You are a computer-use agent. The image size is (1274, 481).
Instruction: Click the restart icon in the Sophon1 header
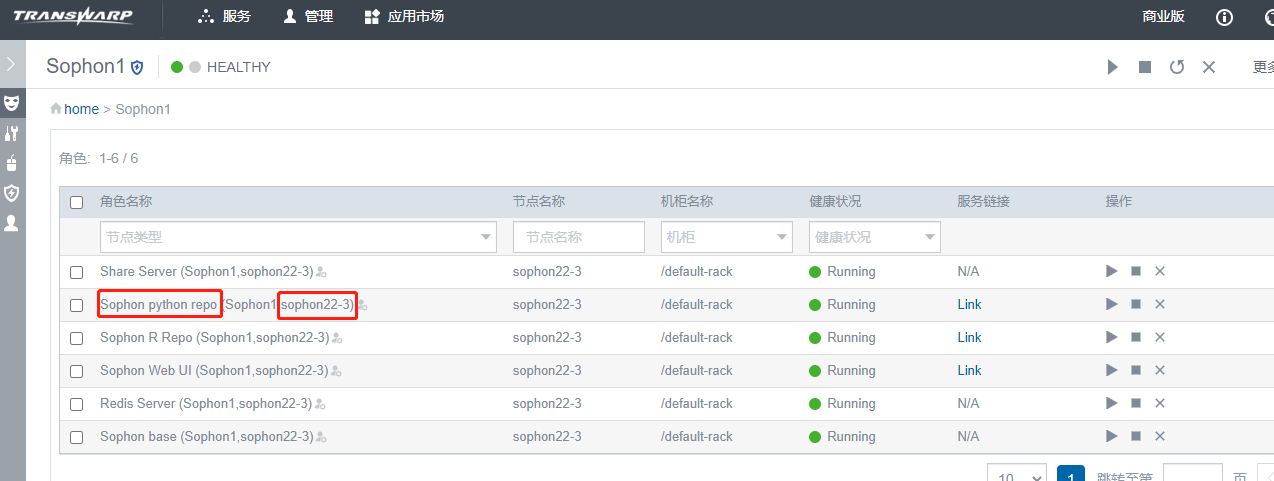point(1177,67)
